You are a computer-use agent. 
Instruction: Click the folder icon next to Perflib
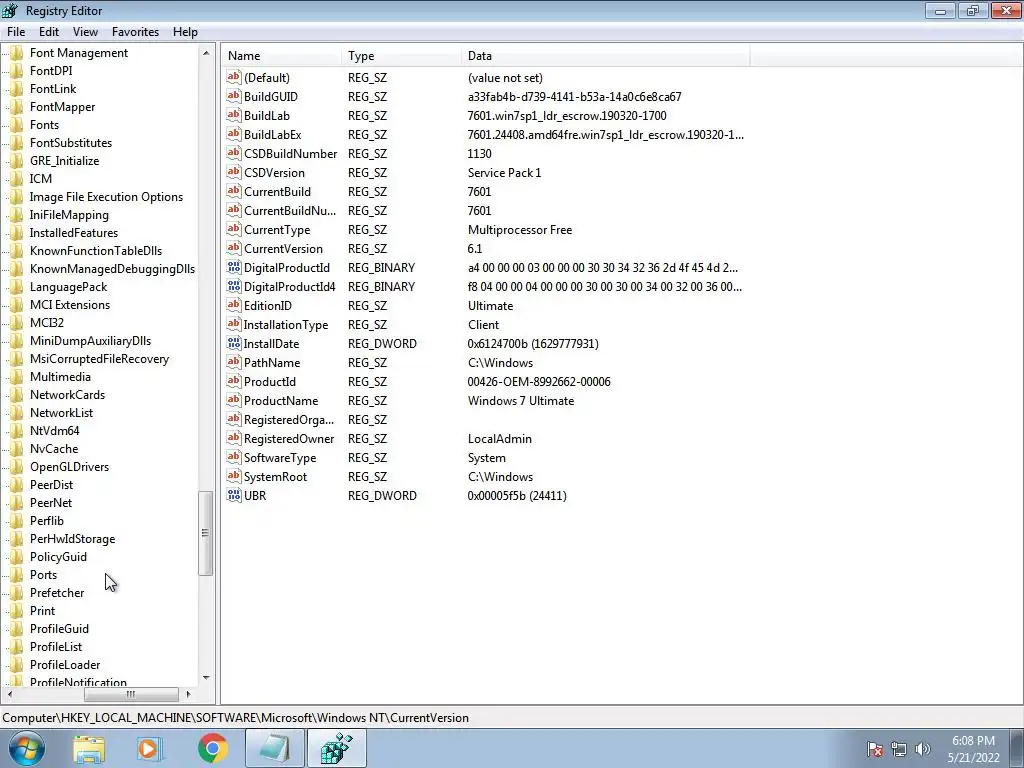pyautogui.click(x=17, y=520)
